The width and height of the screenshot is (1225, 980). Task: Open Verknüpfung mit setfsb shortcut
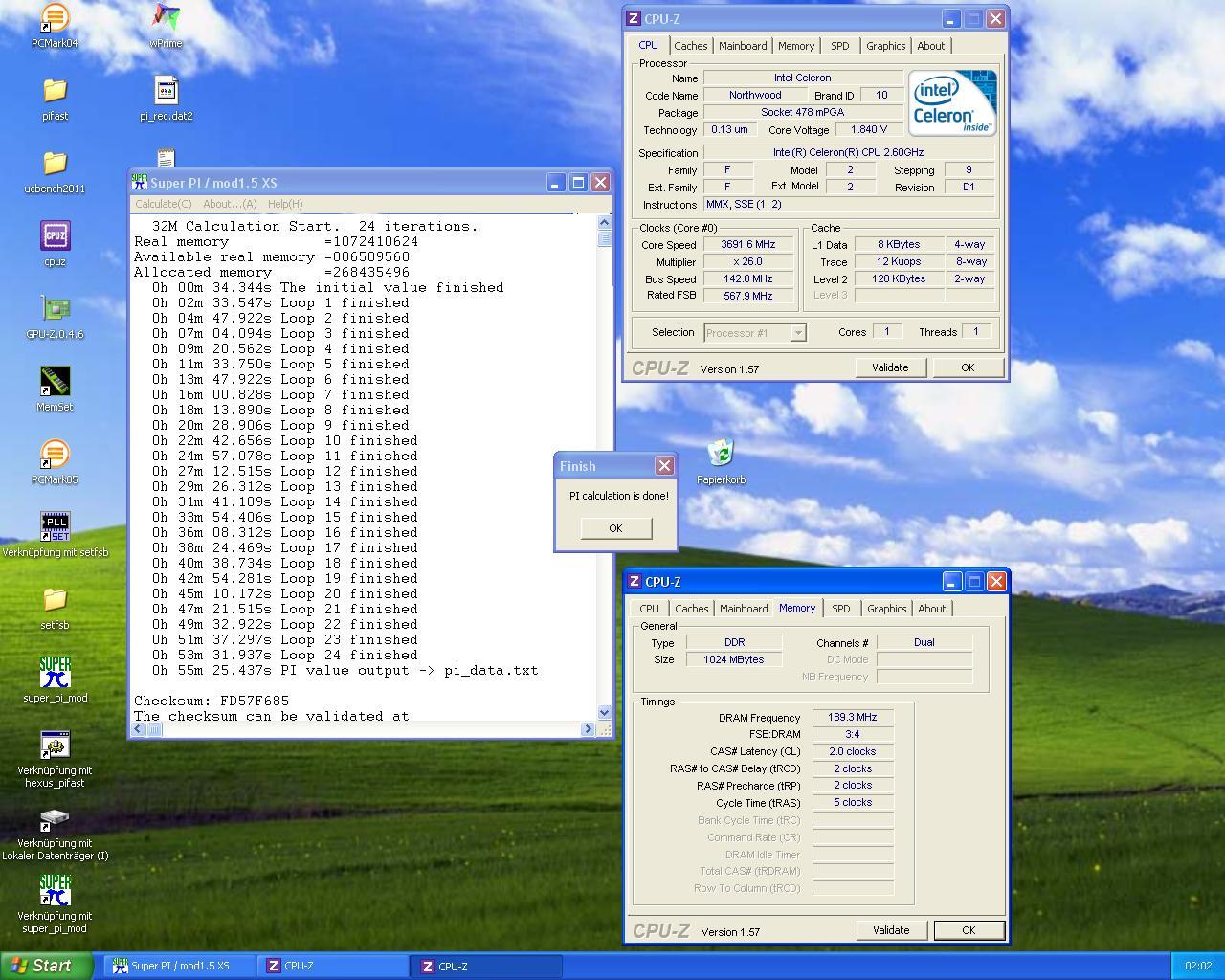[x=55, y=536]
